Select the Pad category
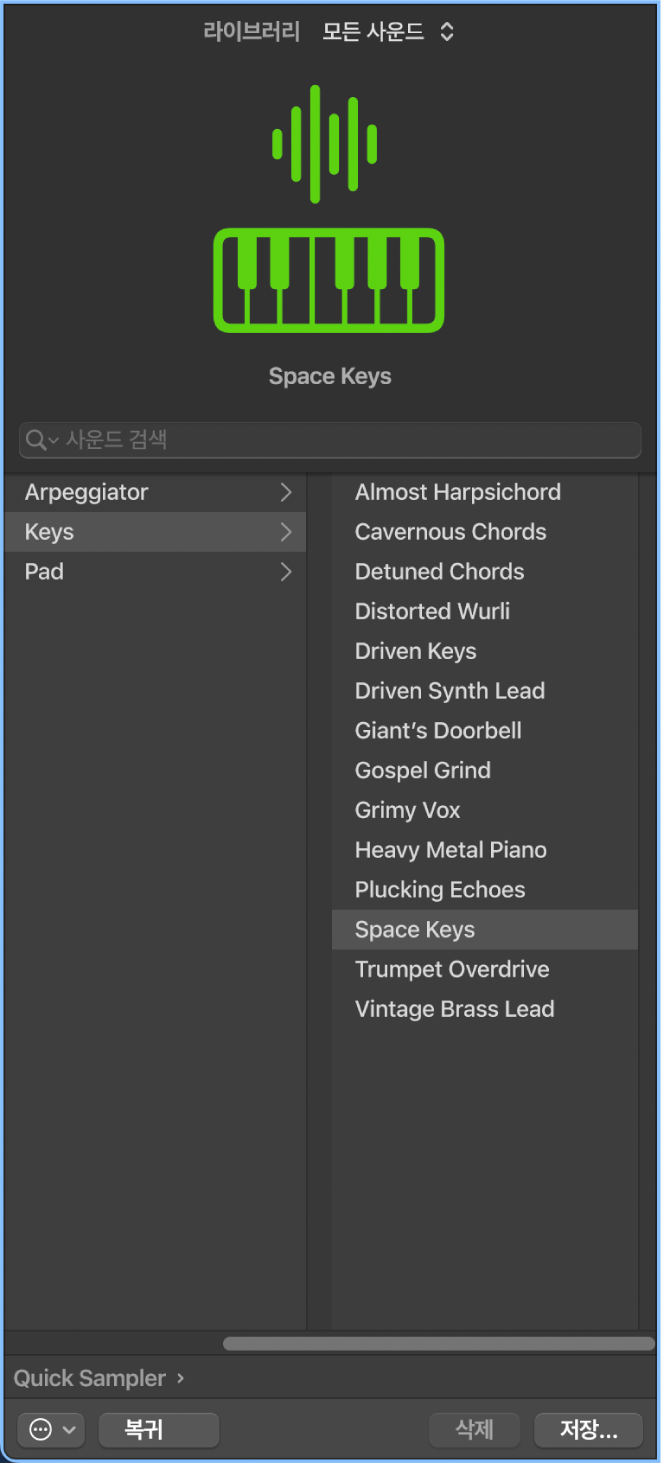The height and width of the screenshot is (1463, 662). coord(45,572)
